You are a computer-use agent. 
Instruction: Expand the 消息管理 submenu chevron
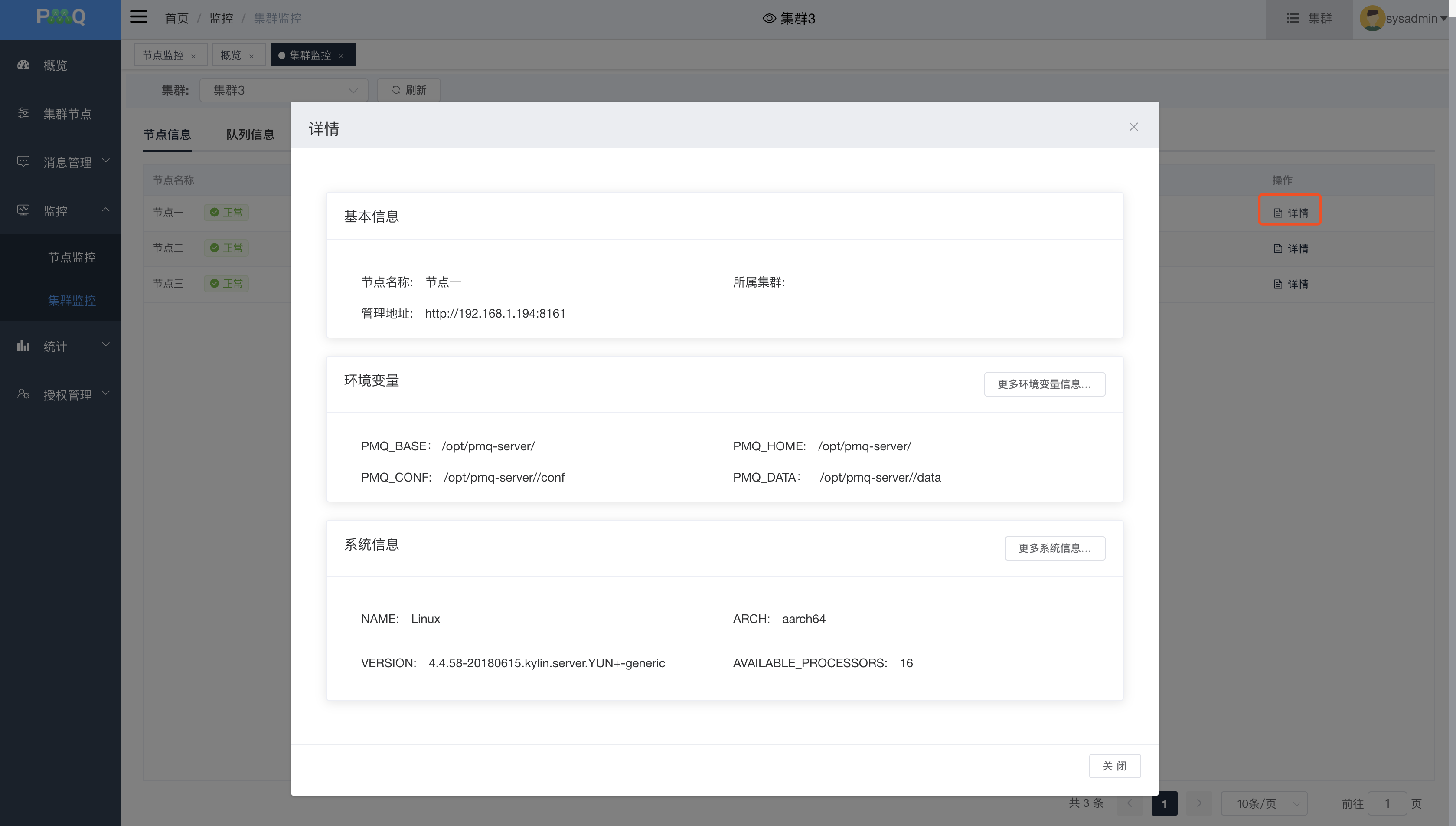(x=105, y=161)
